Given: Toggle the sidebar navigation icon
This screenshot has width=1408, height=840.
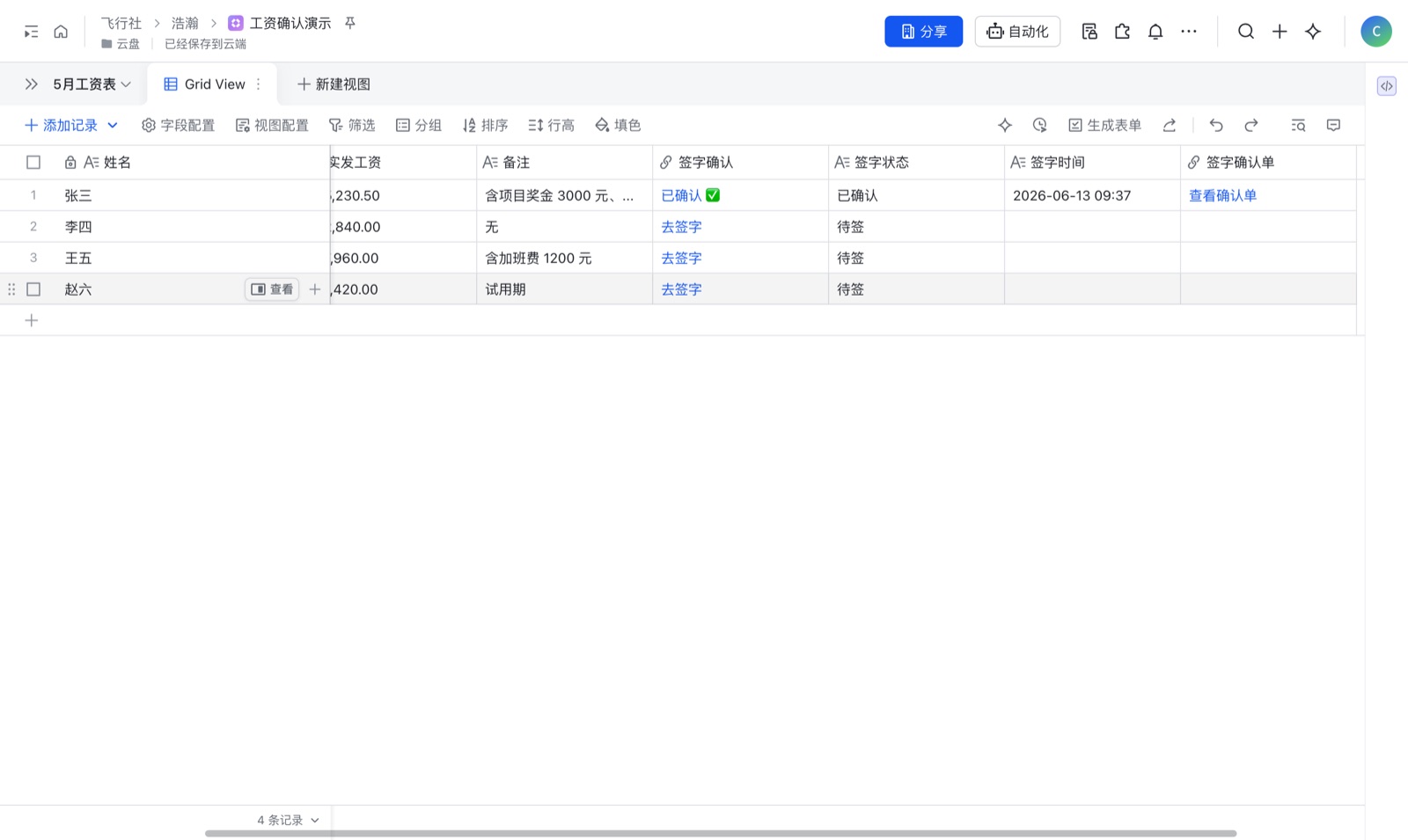Looking at the screenshot, I should [31, 32].
